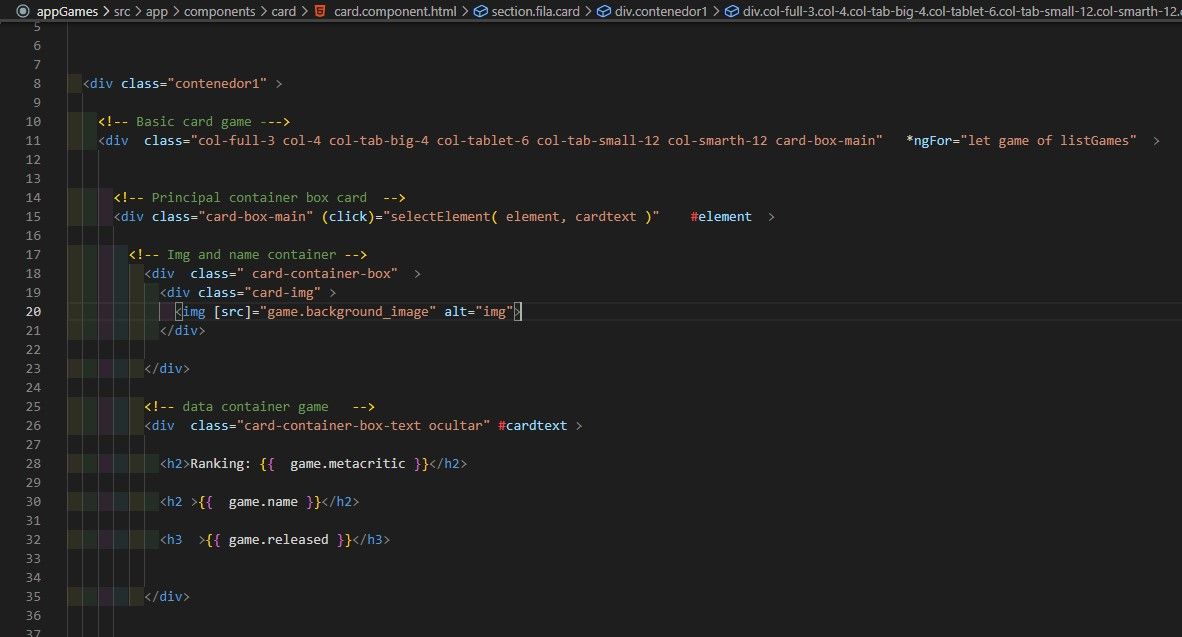Click the selectElement call on line 15
Viewport: 1182px width, 637px height.
[x=522, y=216]
